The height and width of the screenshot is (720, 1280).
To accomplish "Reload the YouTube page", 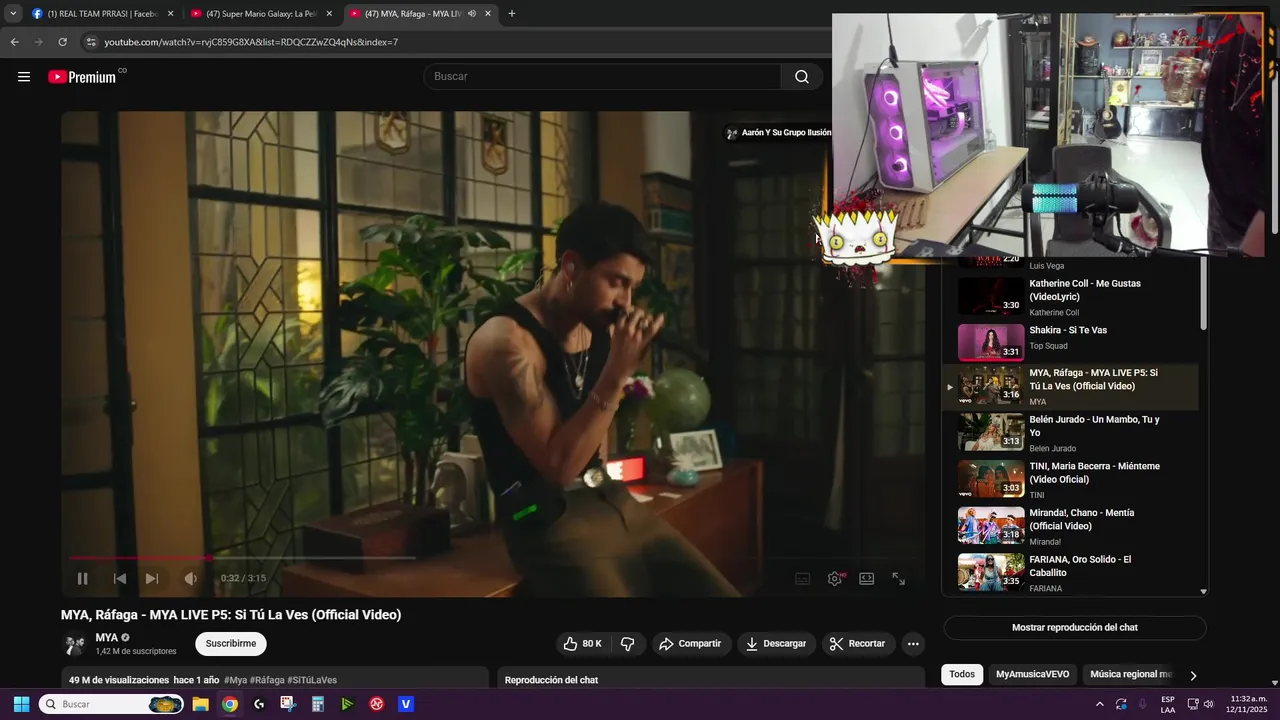I will pyautogui.click(x=62, y=42).
